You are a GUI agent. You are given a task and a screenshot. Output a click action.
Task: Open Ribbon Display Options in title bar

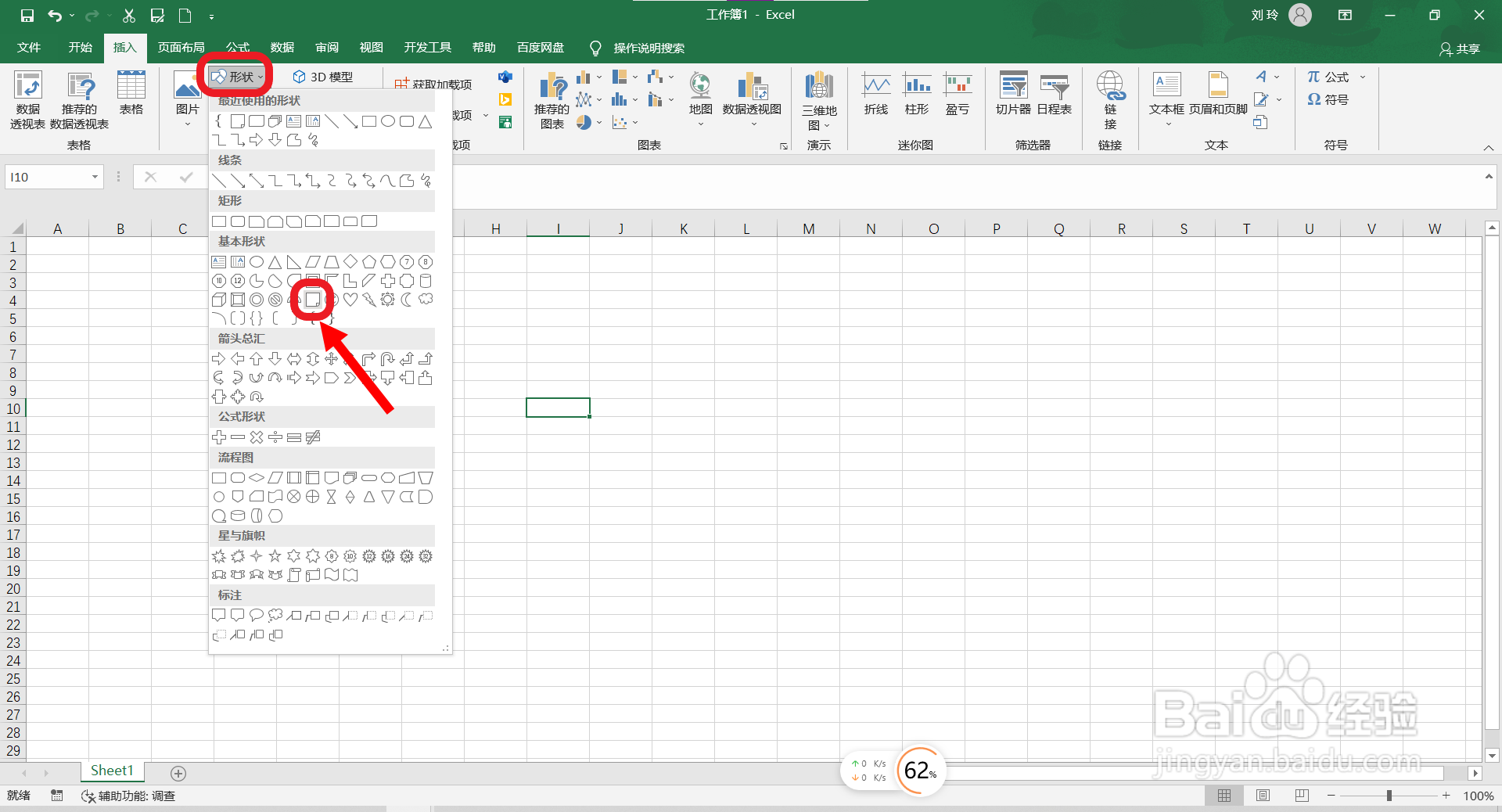click(1345, 15)
